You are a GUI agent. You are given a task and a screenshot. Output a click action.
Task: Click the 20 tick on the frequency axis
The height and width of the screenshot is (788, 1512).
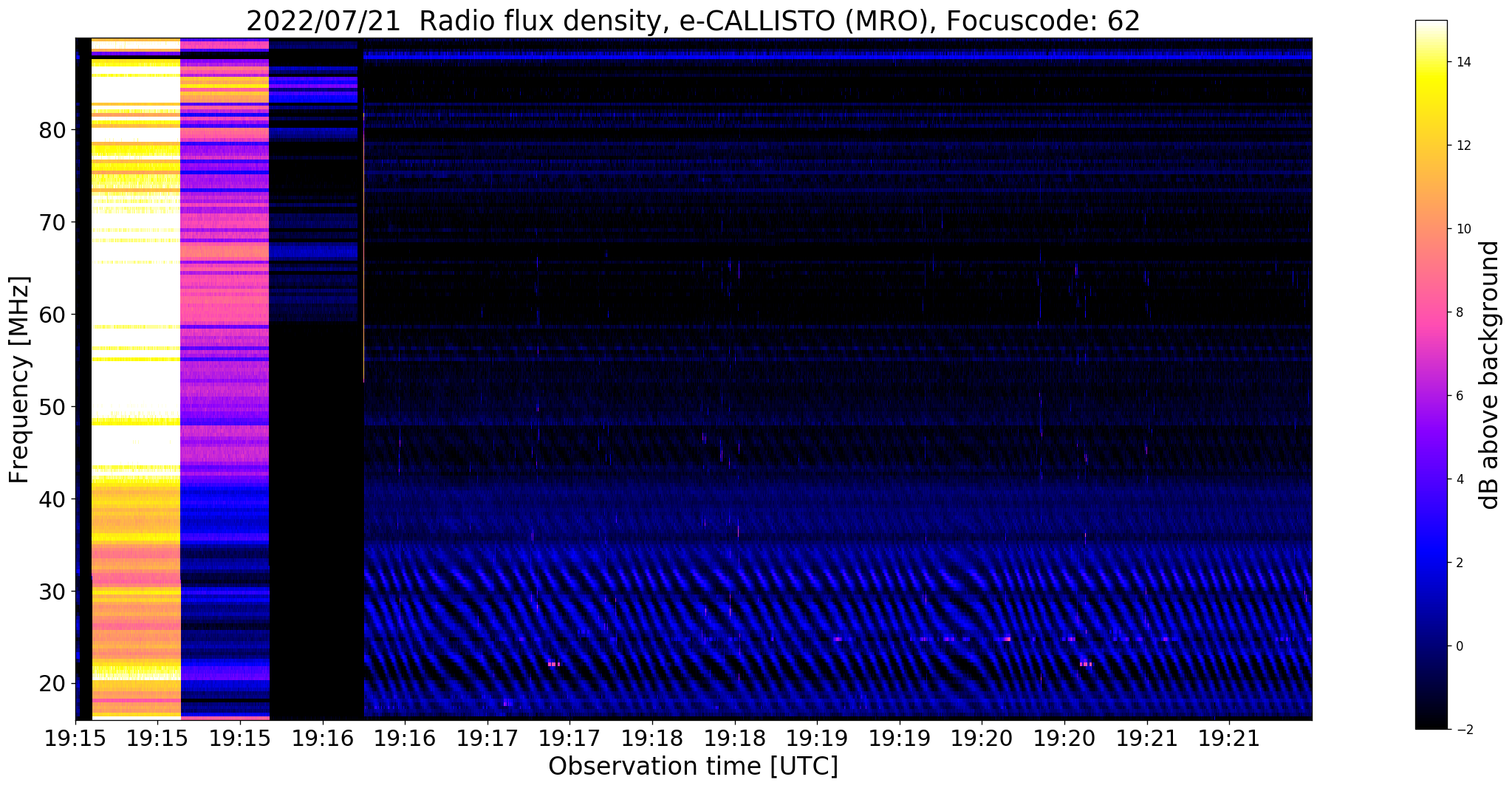53,684
